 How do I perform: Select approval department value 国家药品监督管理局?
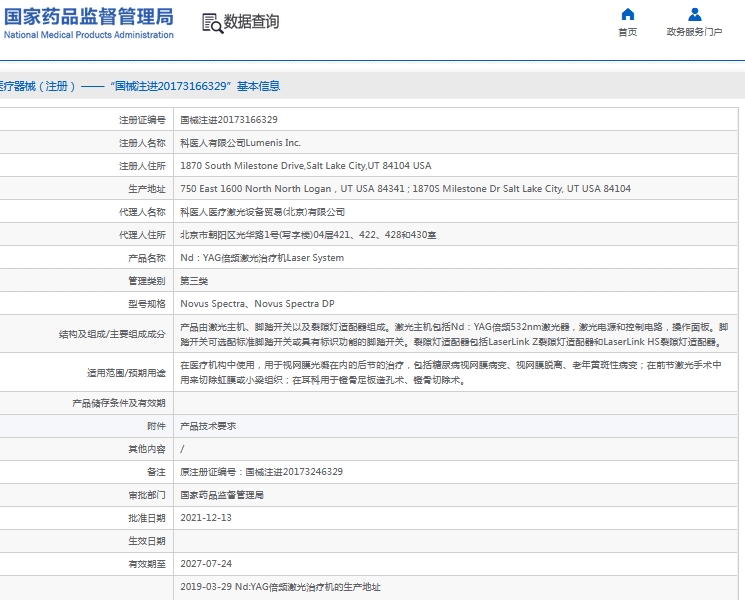[222, 495]
